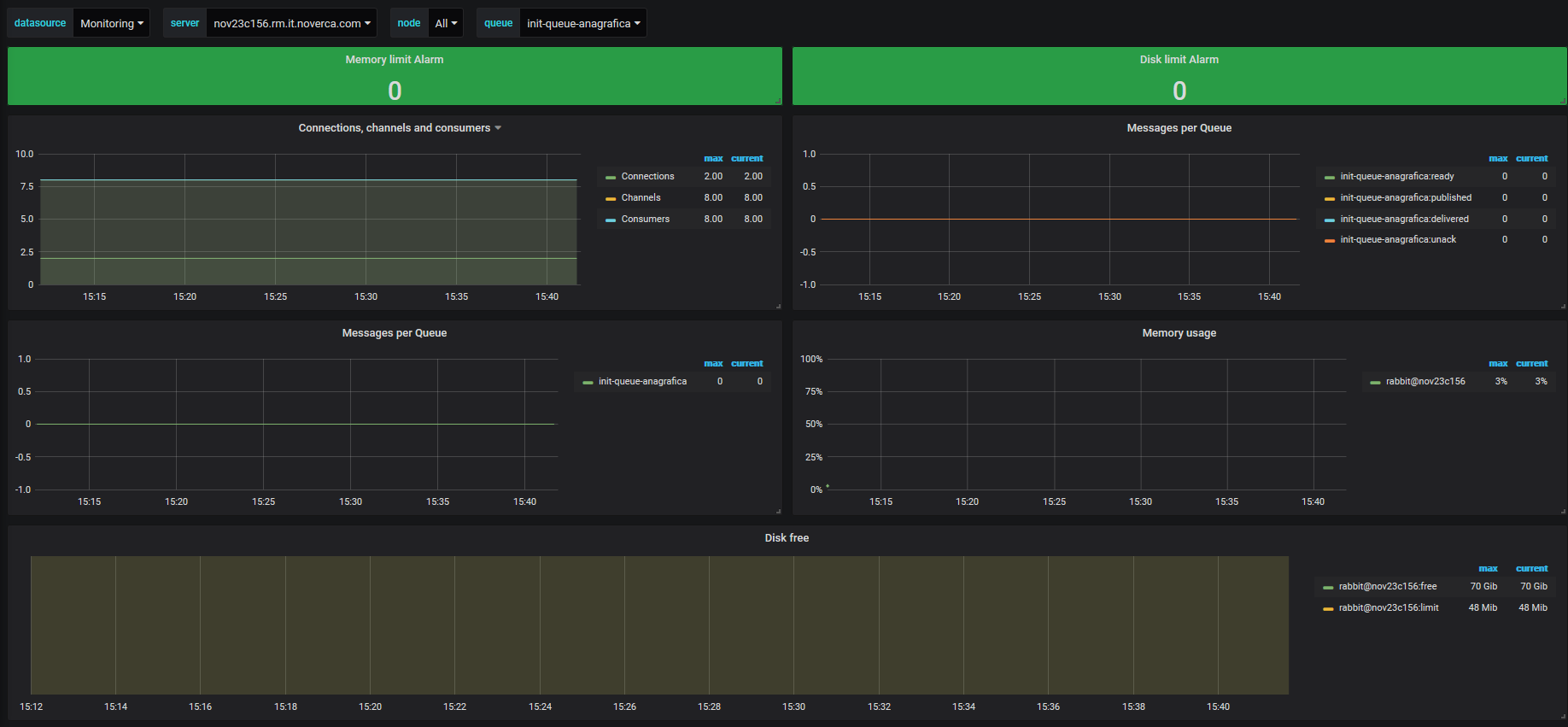
Task: Click the green Connections color swatch
Action: point(611,178)
